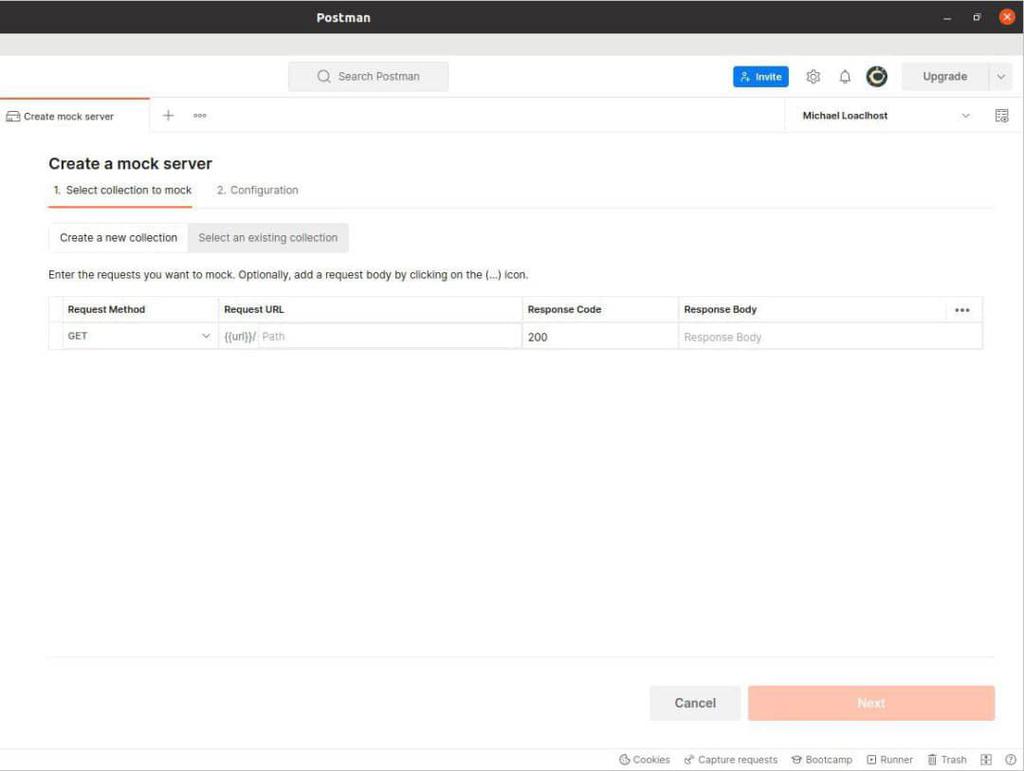Go to Select collection to mock step

122,190
